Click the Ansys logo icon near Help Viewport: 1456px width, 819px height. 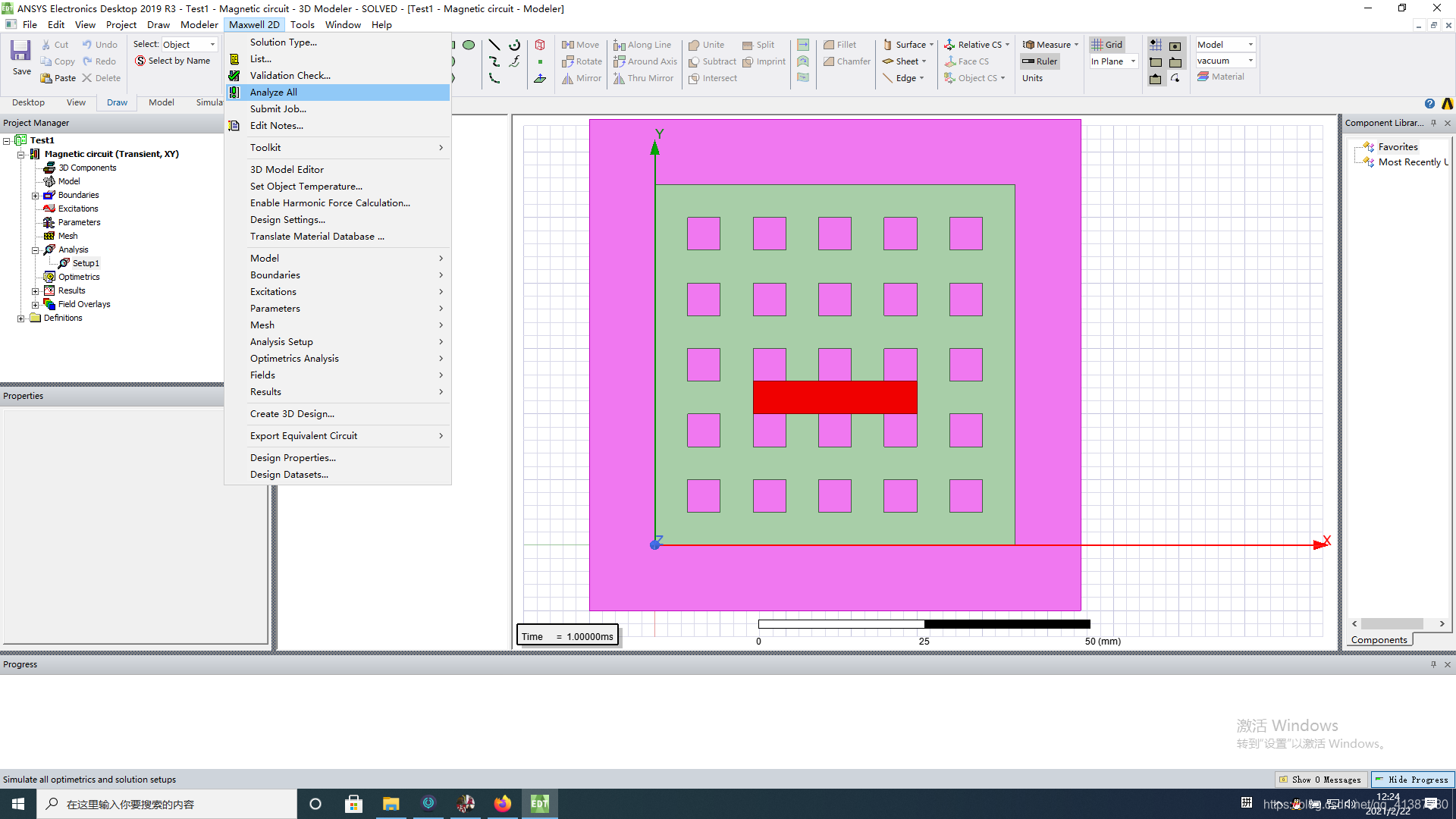[x=1448, y=104]
